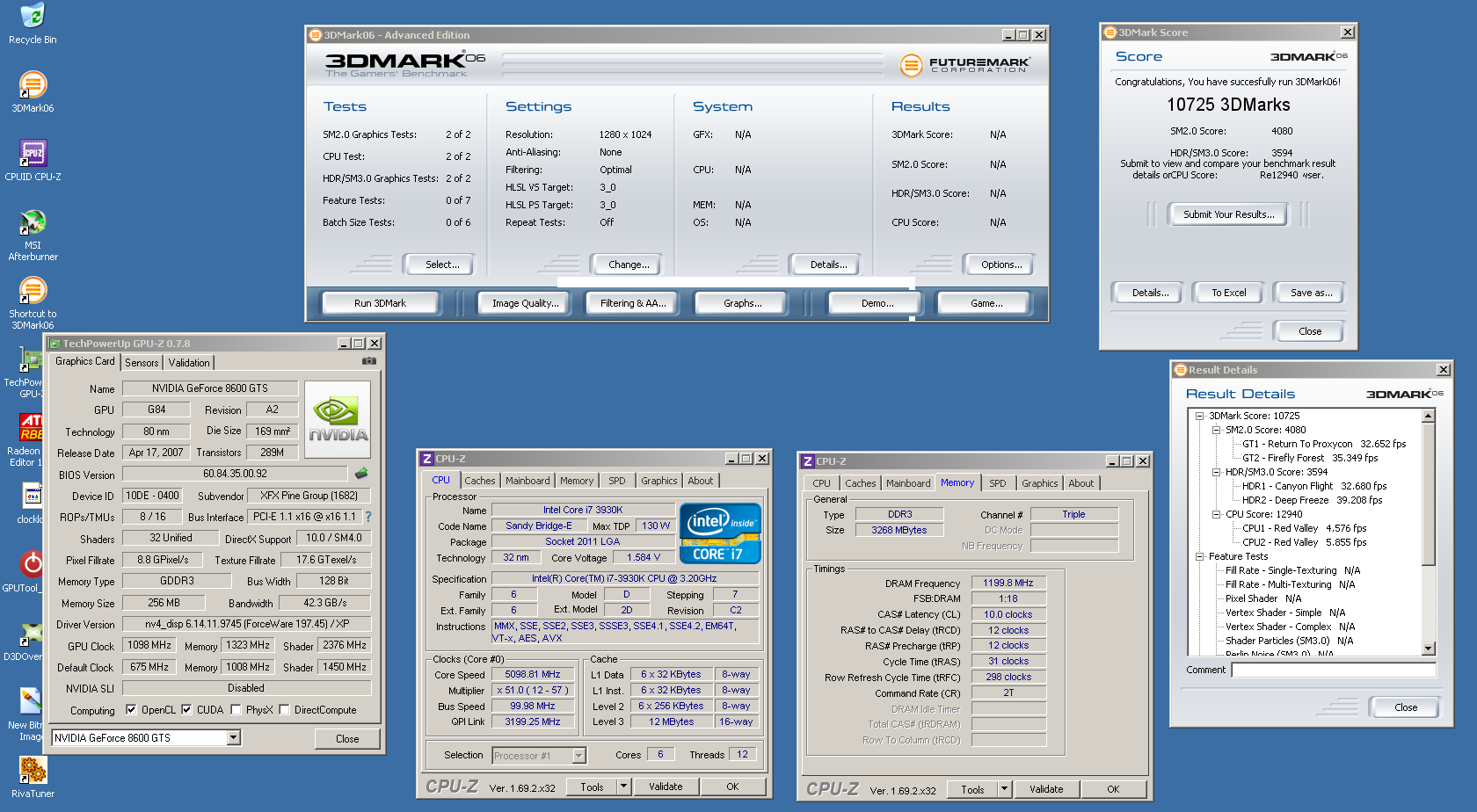This screenshot has width=1477, height=812.
Task: Open the RivaTuner desktop icon
Action: point(33,771)
